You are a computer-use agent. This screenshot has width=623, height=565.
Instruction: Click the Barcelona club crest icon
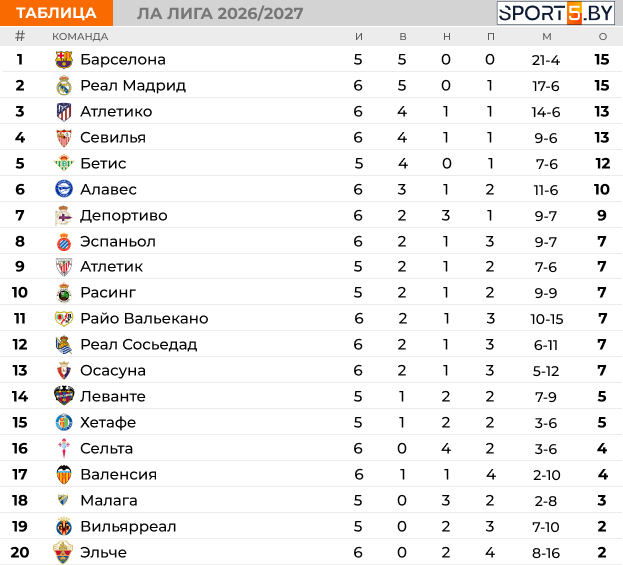[x=64, y=60]
